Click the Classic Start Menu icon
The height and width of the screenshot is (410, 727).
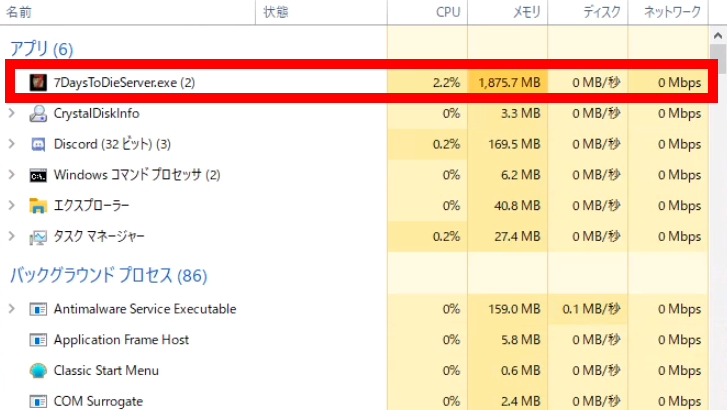click(38, 371)
